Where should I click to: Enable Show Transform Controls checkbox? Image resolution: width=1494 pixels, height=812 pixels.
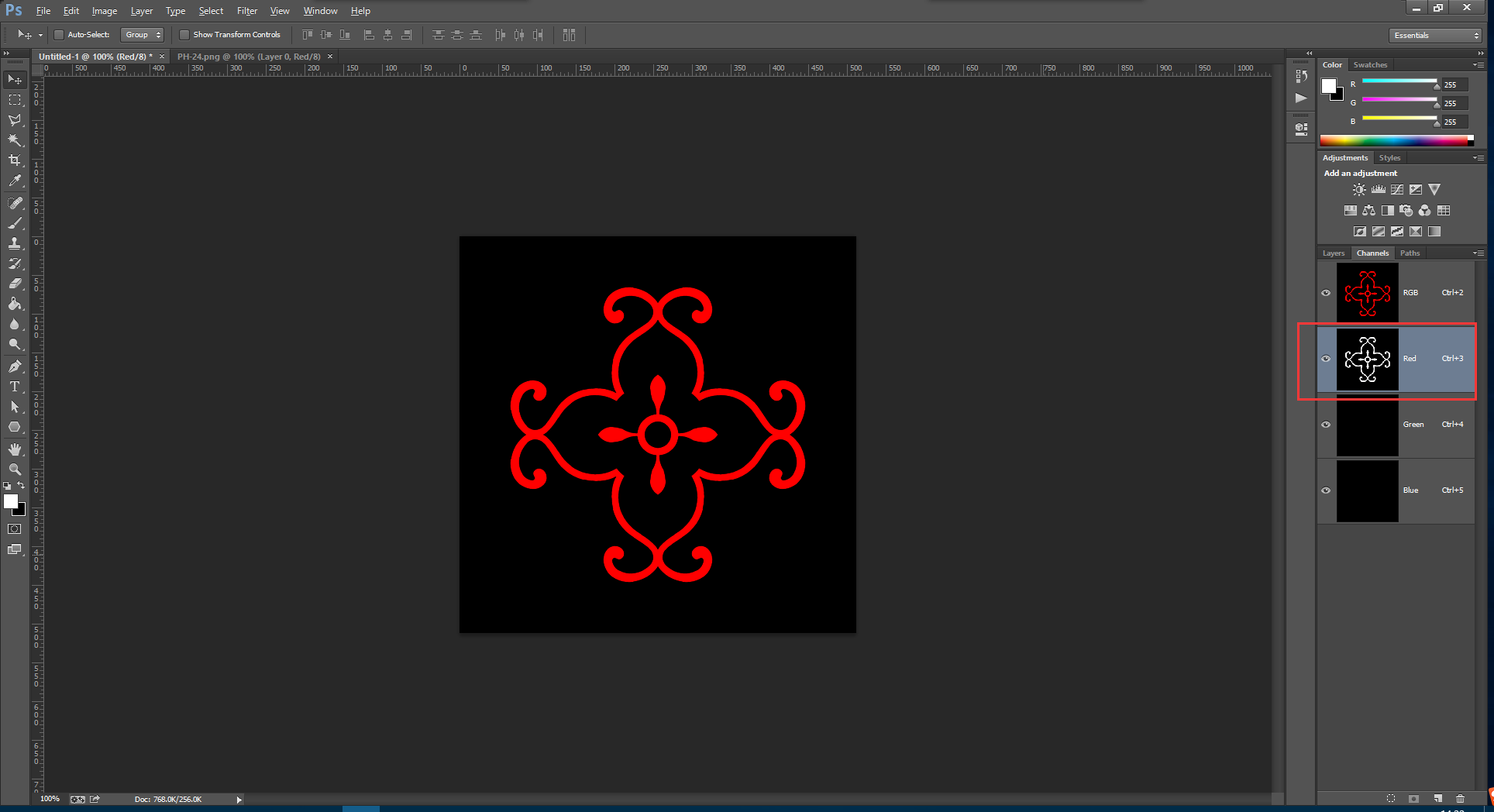[x=184, y=35]
